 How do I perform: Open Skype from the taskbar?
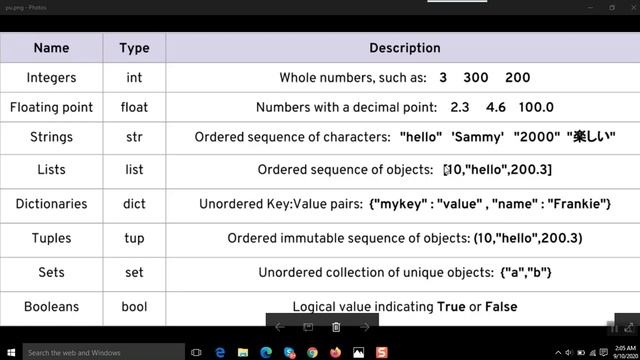289,352
